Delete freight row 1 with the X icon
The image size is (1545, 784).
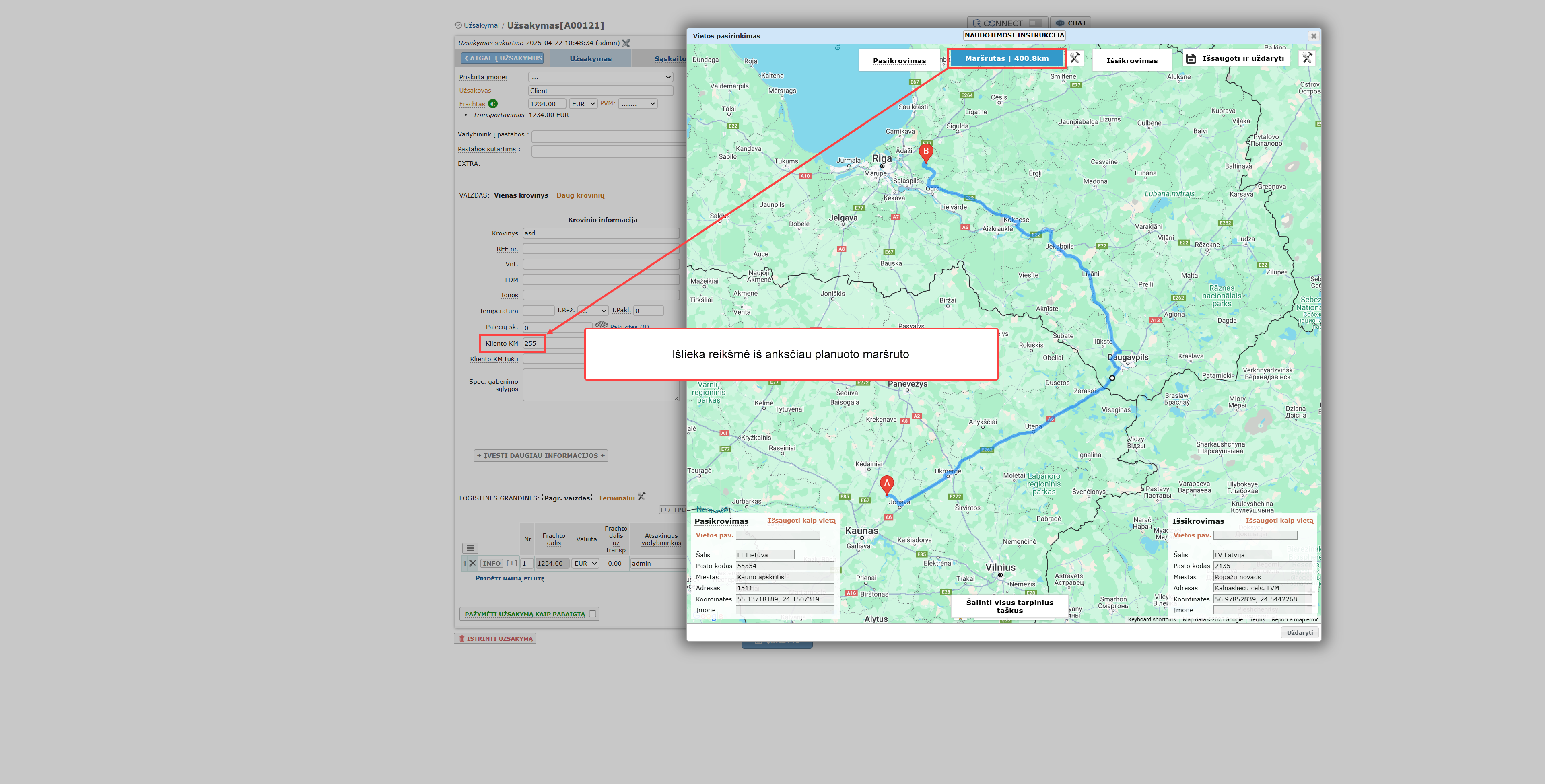pyautogui.click(x=473, y=563)
